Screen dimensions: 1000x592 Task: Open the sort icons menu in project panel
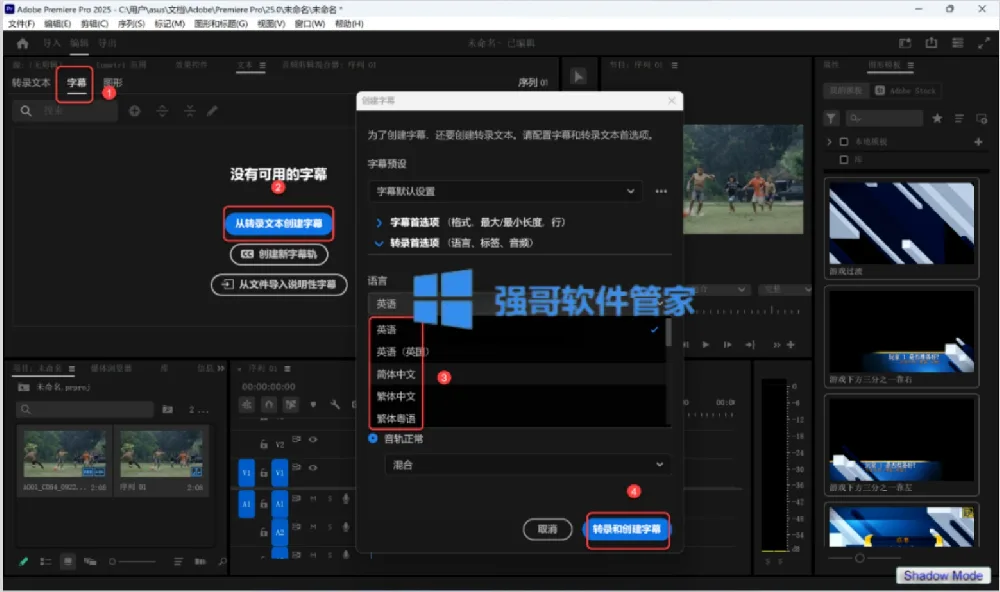(178, 561)
